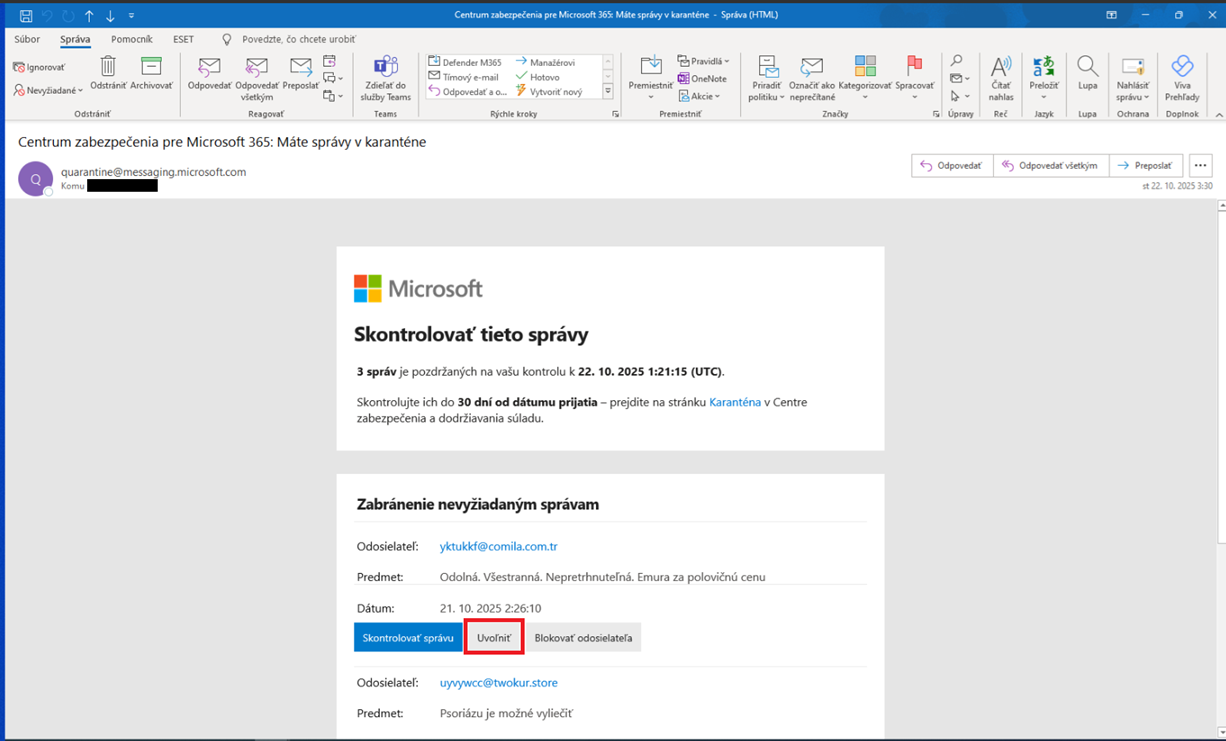
Task: Switch to the Pomocník ribbon tab
Action: [131, 39]
